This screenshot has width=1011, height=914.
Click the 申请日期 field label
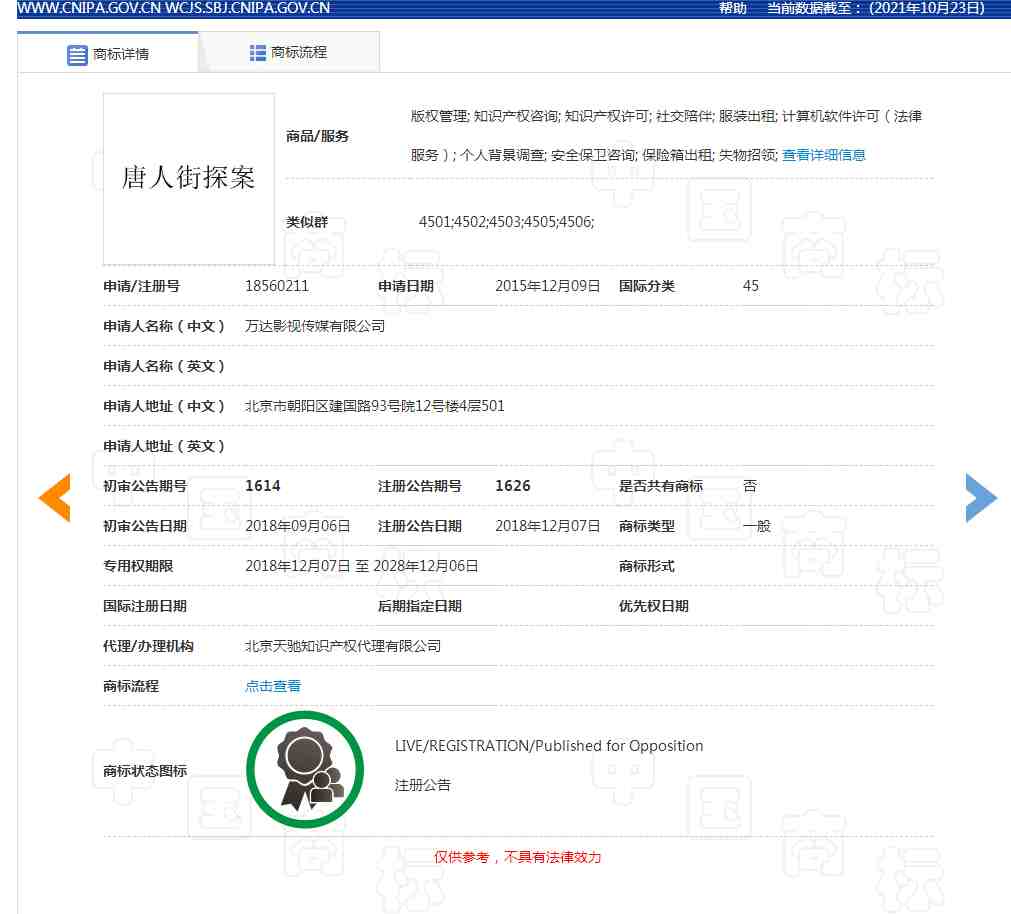[x=406, y=286]
